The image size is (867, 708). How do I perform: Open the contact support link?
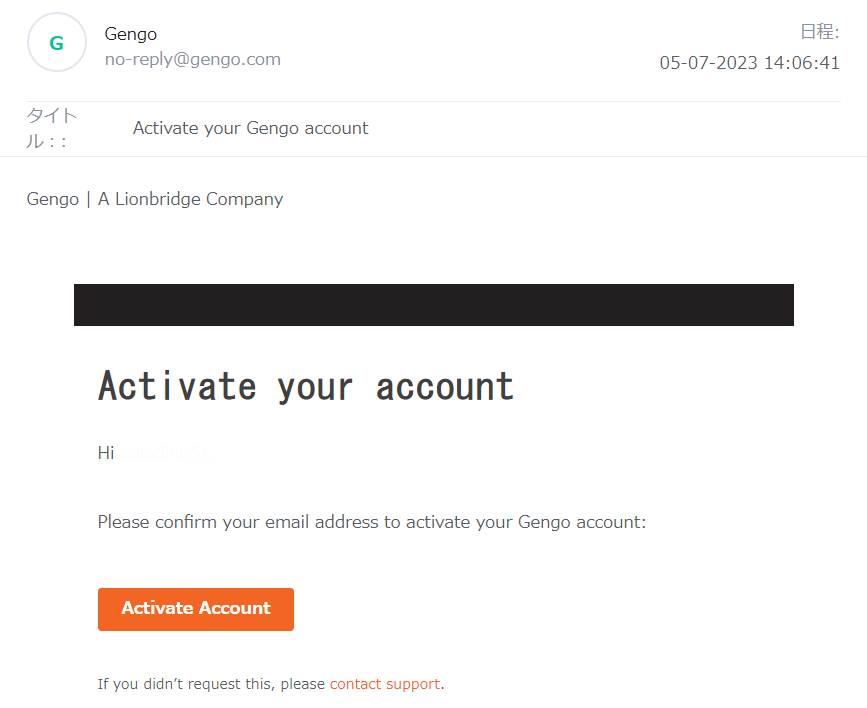pos(385,684)
